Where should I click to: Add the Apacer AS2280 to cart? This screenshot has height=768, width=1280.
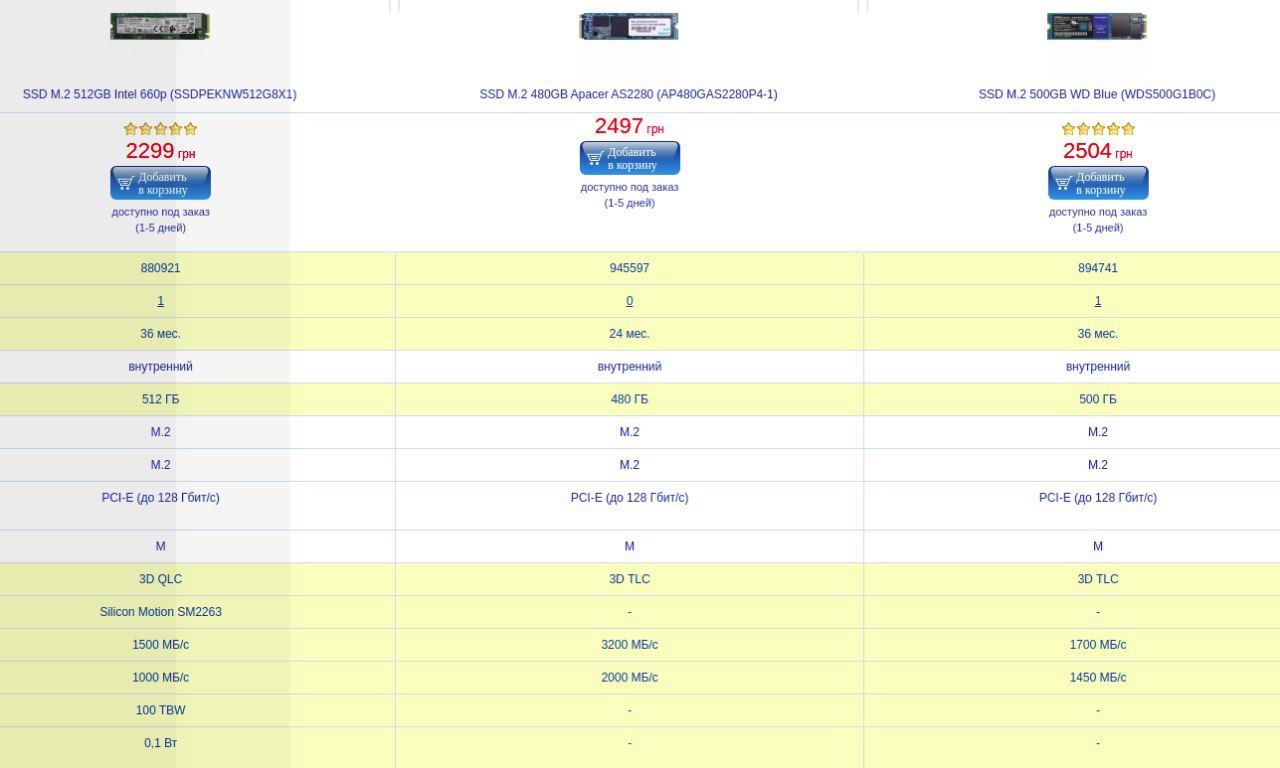pos(629,158)
